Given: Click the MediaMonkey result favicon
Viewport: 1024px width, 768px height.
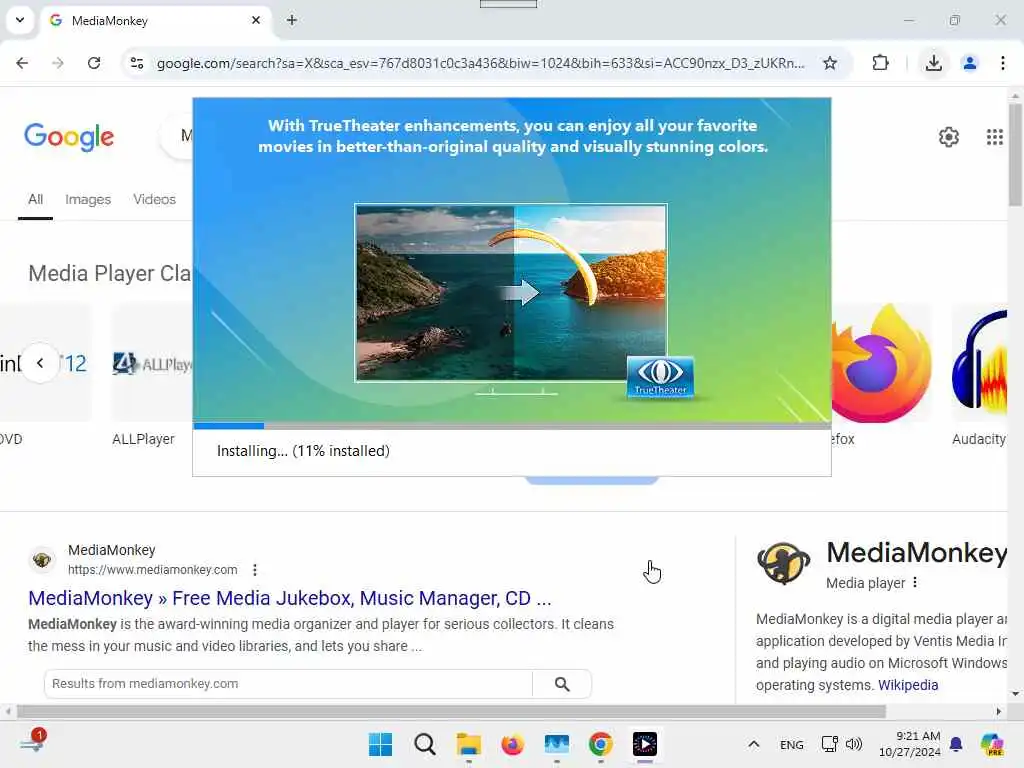Looking at the screenshot, I should (x=42, y=560).
